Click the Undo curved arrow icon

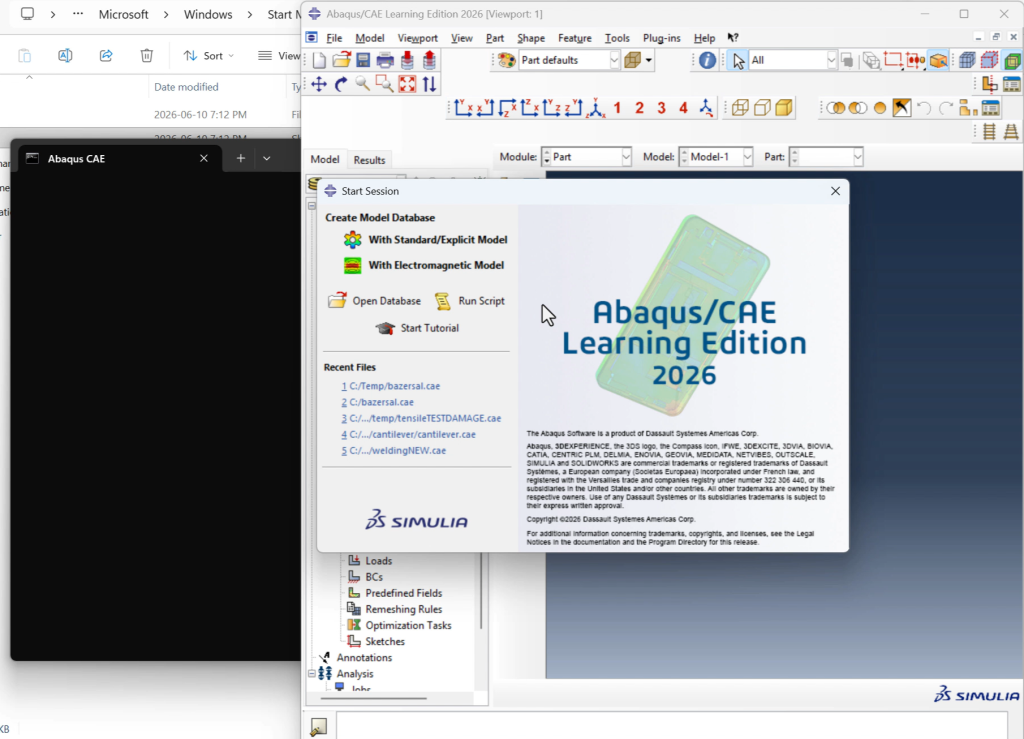(923, 108)
